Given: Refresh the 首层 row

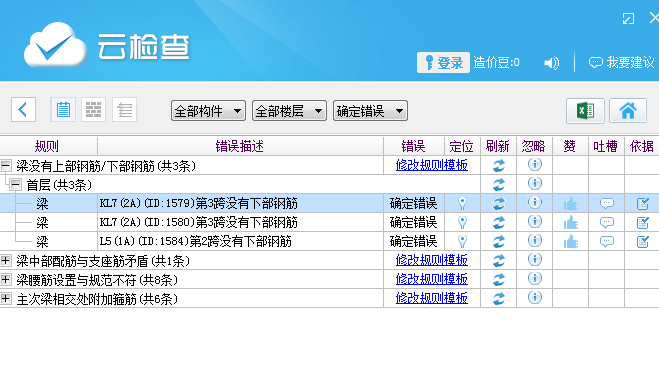Looking at the screenshot, I should (x=498, y=184).
